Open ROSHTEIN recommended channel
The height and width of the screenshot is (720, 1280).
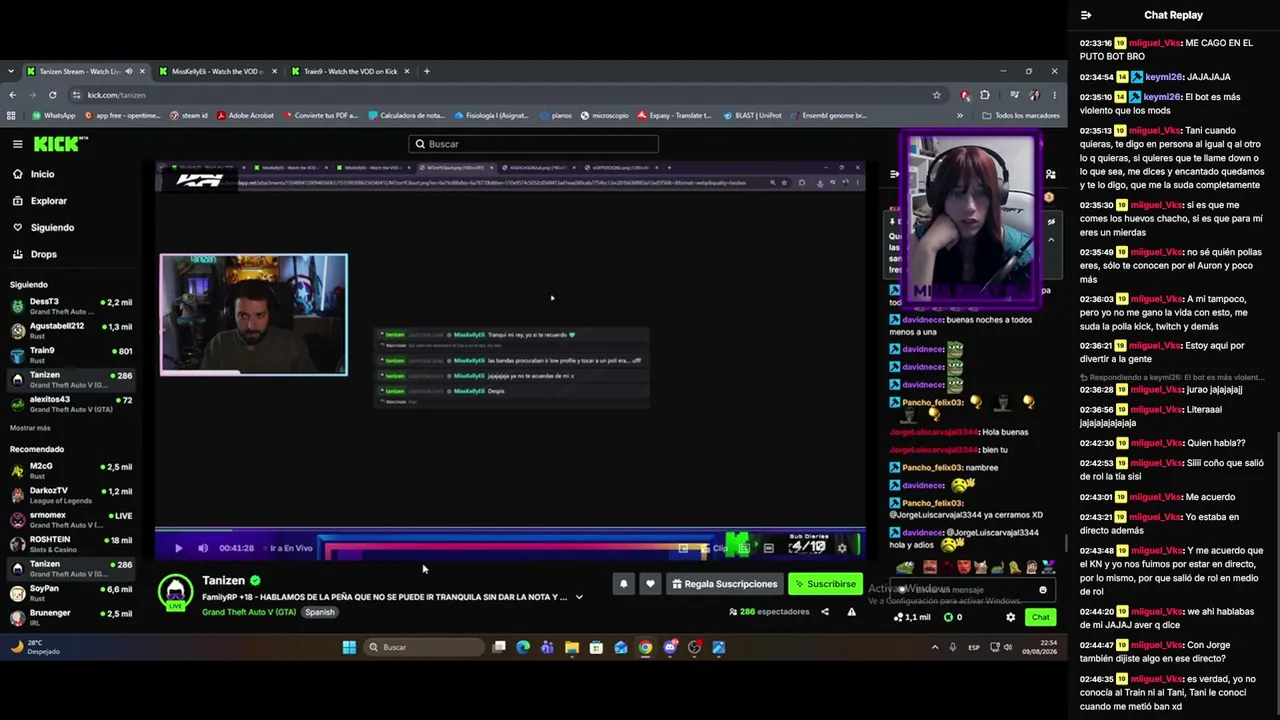pos(70,544)
